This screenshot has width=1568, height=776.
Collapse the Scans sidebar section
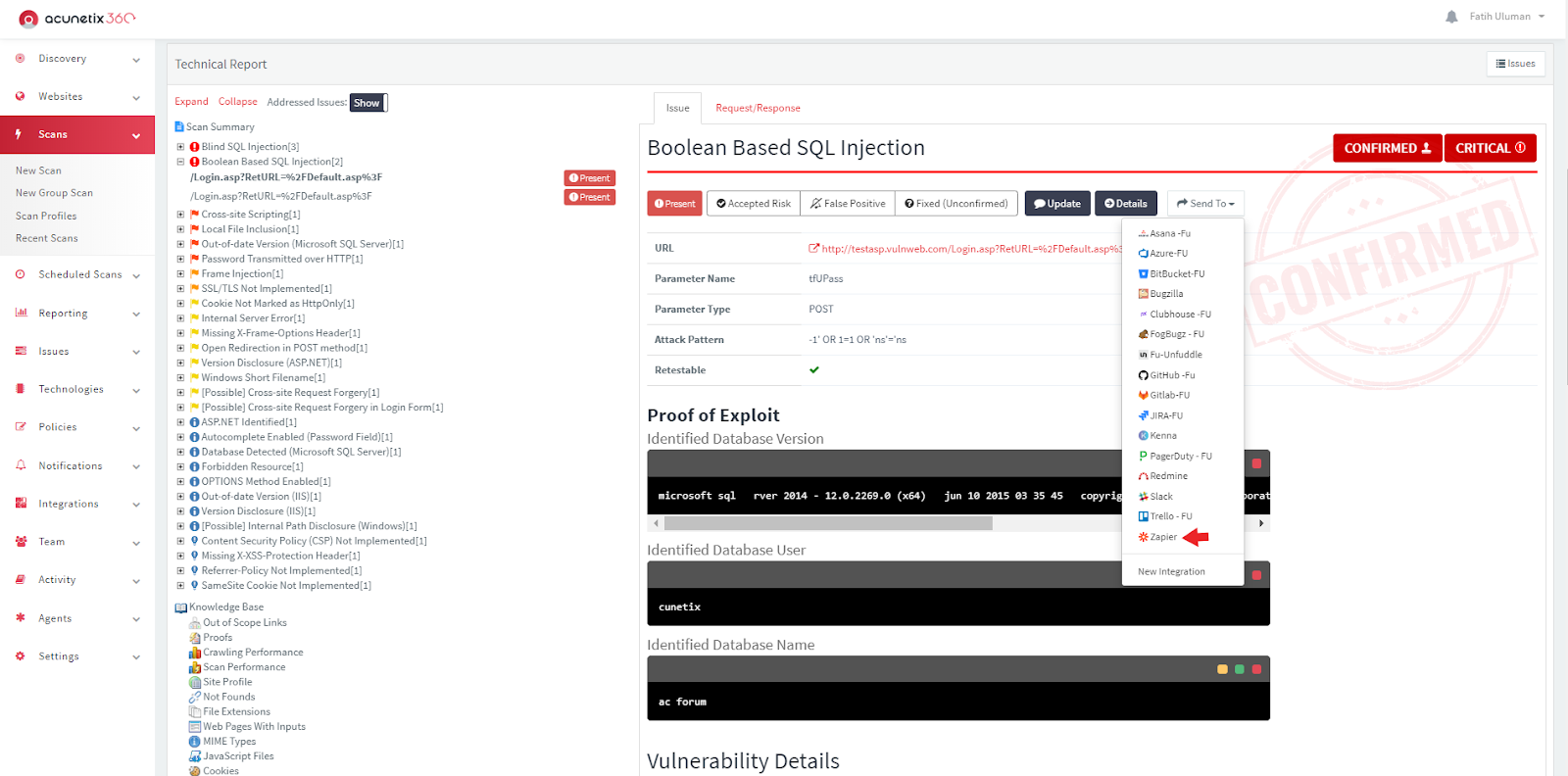77,134
